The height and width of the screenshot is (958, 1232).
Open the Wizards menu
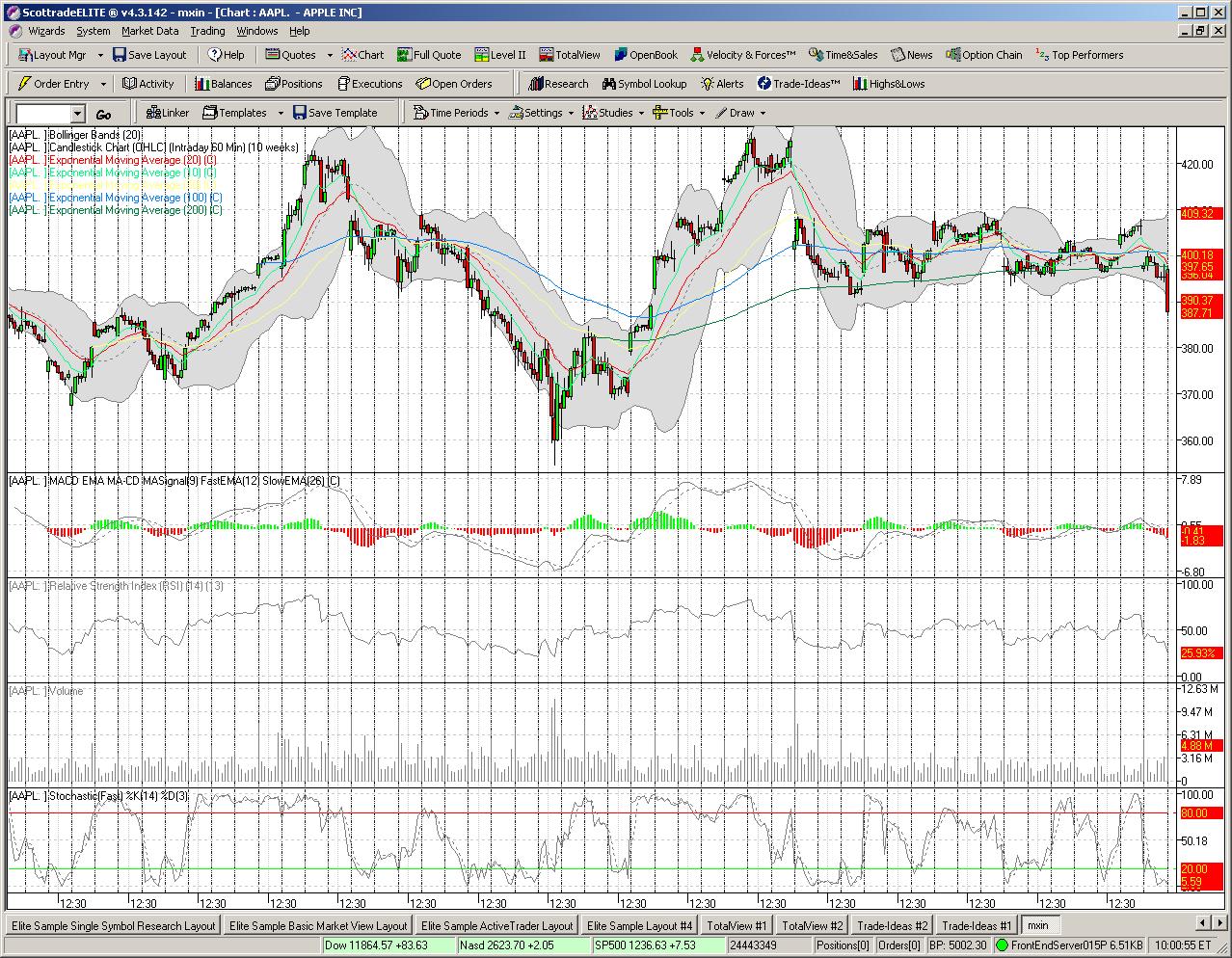[x=46, y=31]
